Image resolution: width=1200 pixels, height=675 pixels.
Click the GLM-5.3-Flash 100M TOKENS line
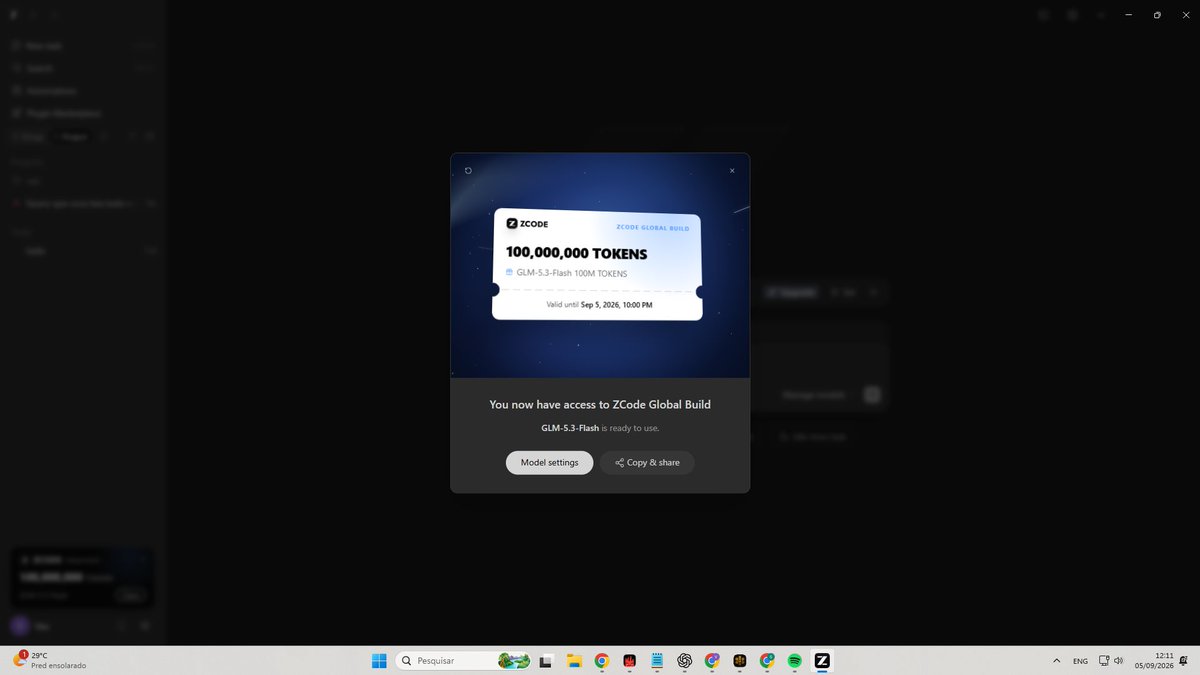click(566, 273)
